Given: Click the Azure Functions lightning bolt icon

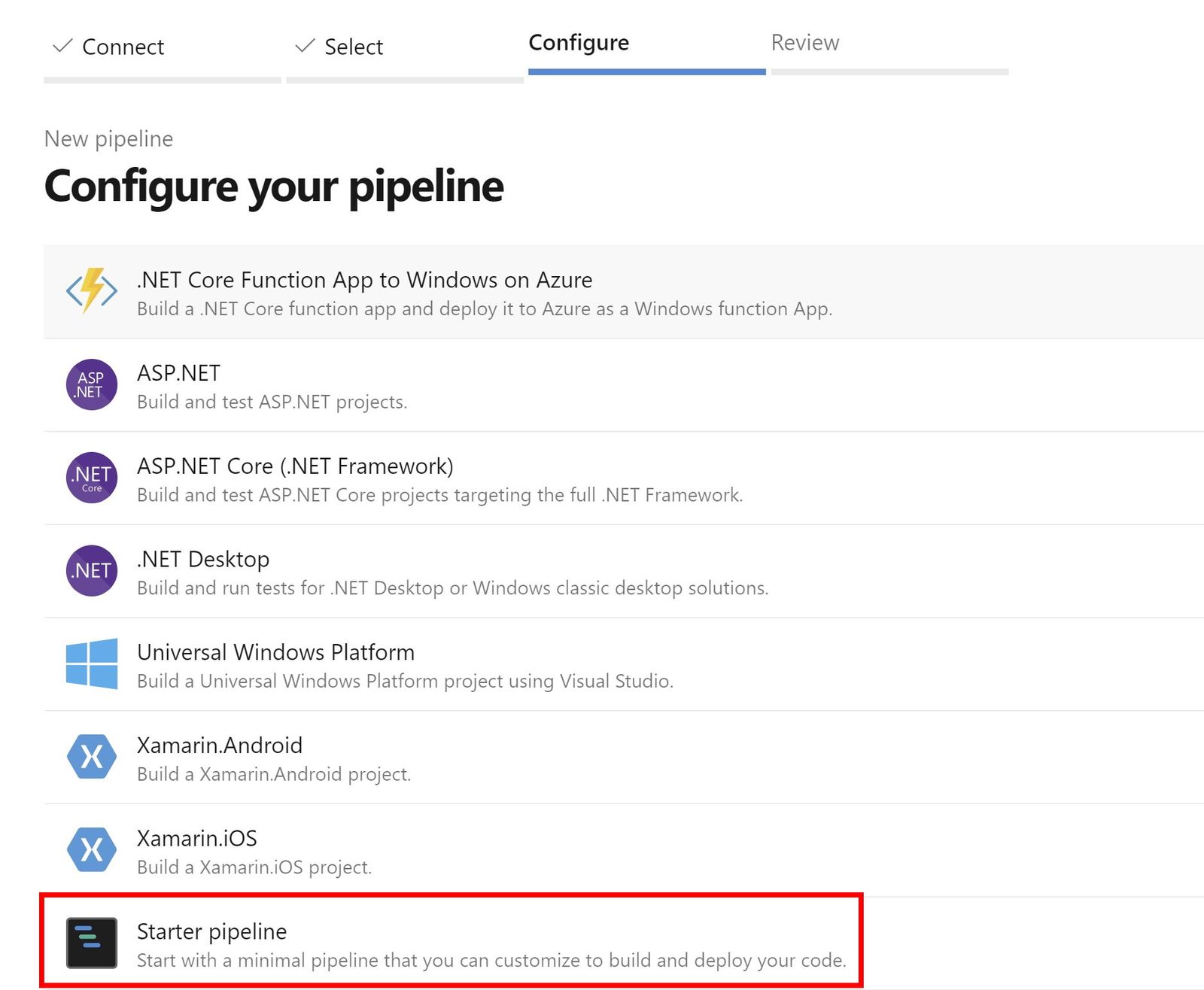Looking at the screenshot, I should (92, 290).
